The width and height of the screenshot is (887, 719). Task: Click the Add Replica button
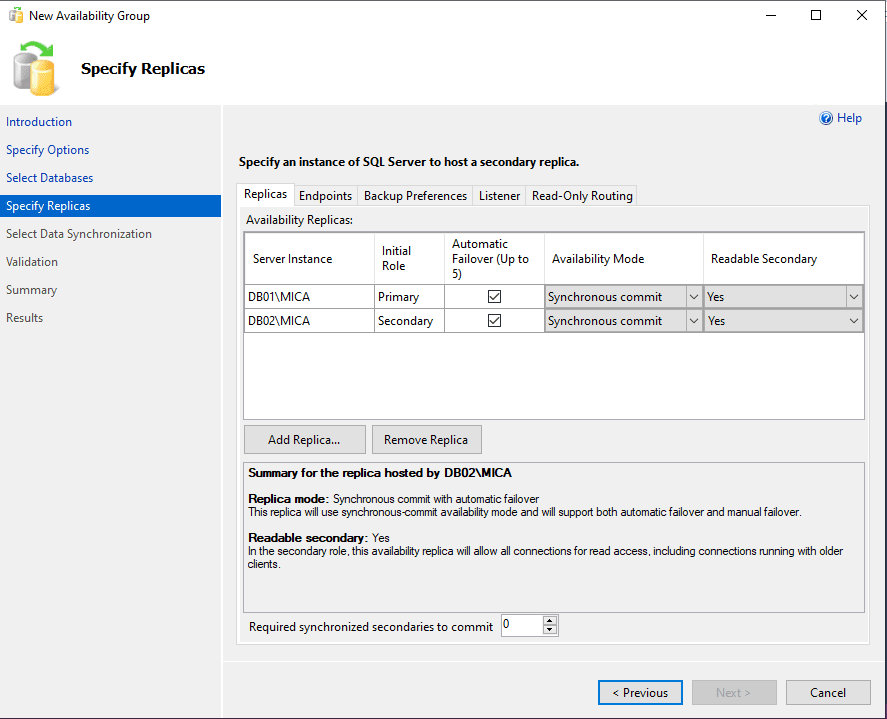pos(304,440)
